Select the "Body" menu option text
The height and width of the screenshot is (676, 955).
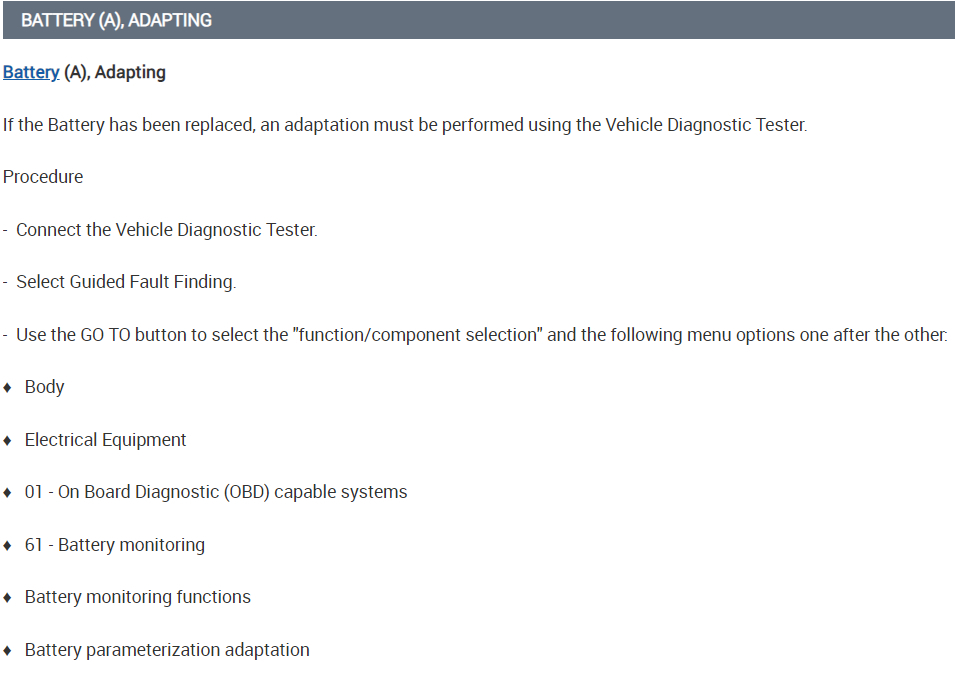tap(45, 387)
